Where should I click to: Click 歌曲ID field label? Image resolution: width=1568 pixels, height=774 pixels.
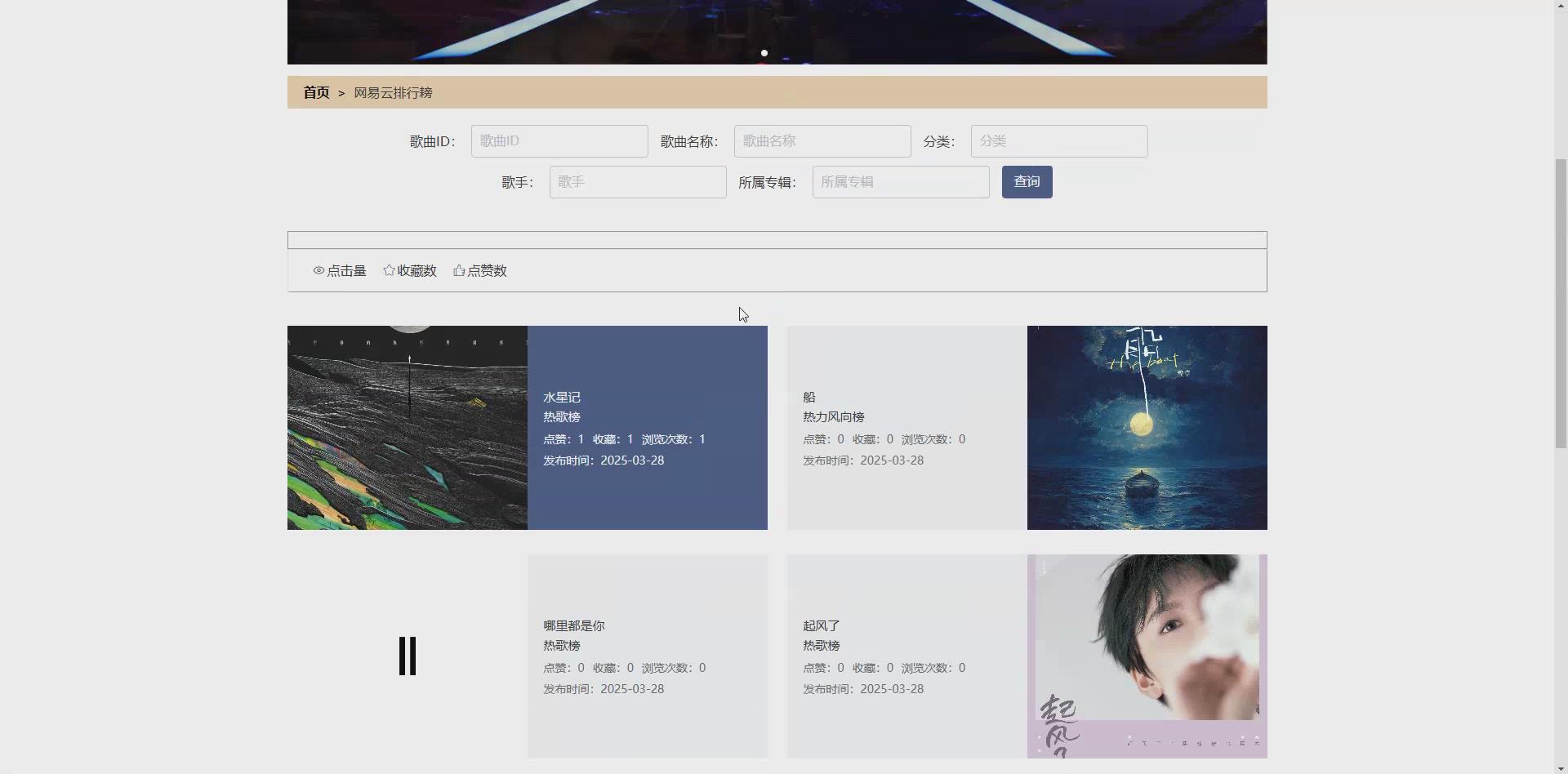click(433, 141)
